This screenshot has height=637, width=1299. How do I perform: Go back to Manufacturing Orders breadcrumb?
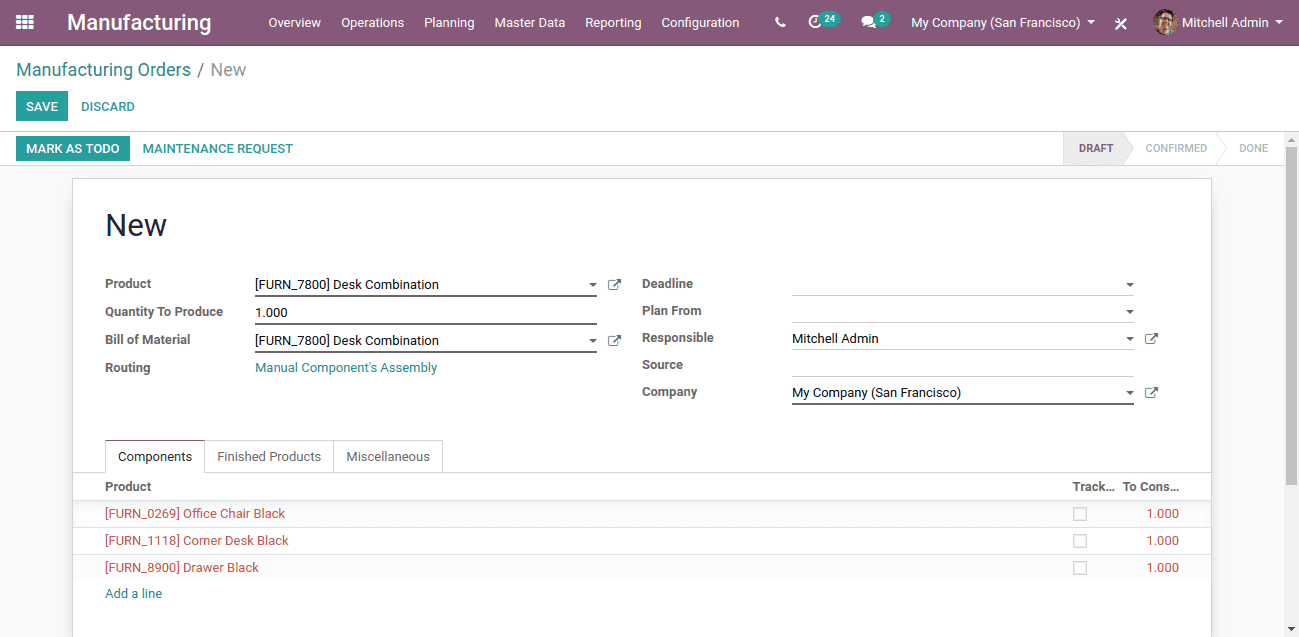click(x=103, y=70)
